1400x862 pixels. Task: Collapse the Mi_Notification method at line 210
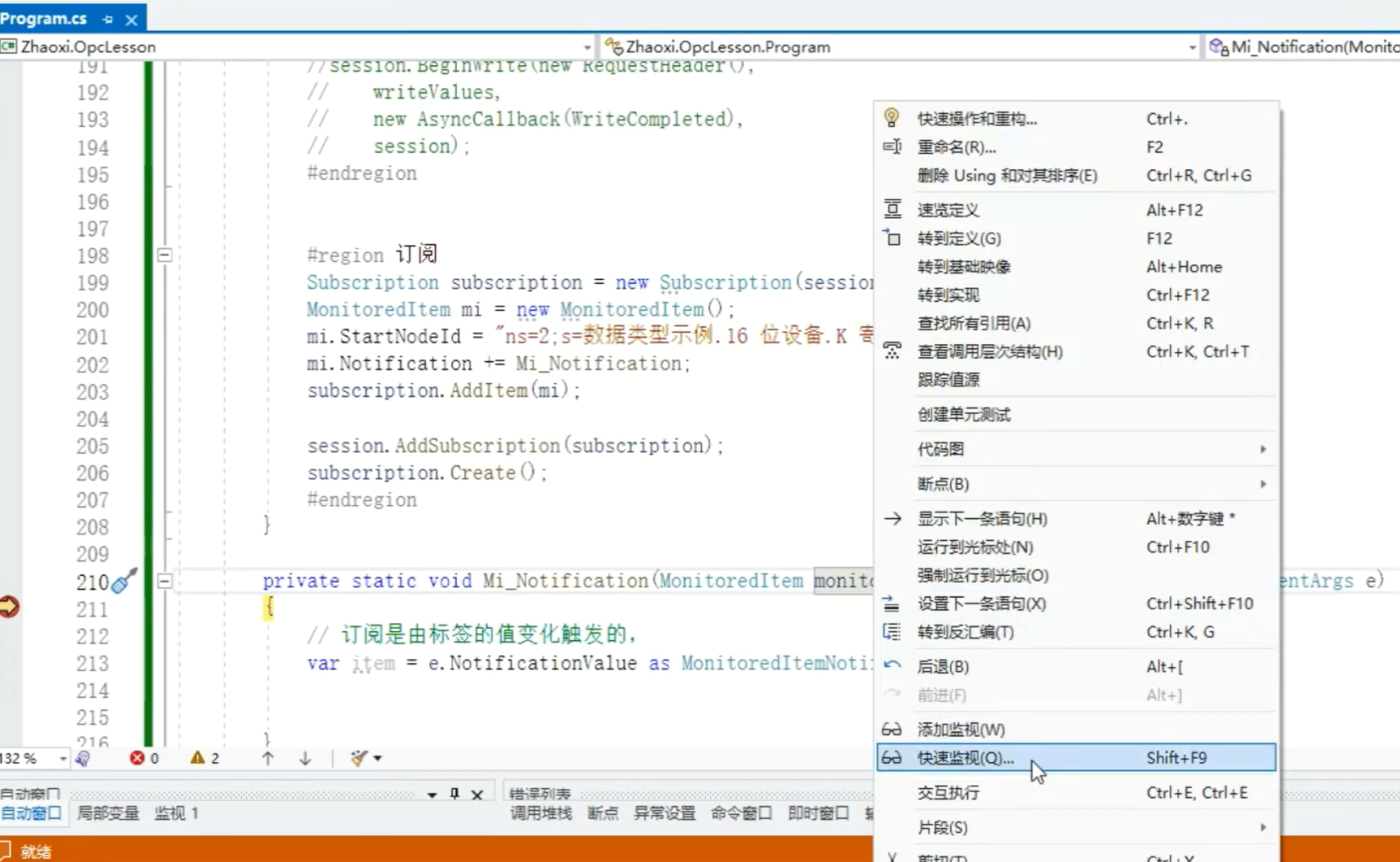pyautogui.click(x=164, y=581)
